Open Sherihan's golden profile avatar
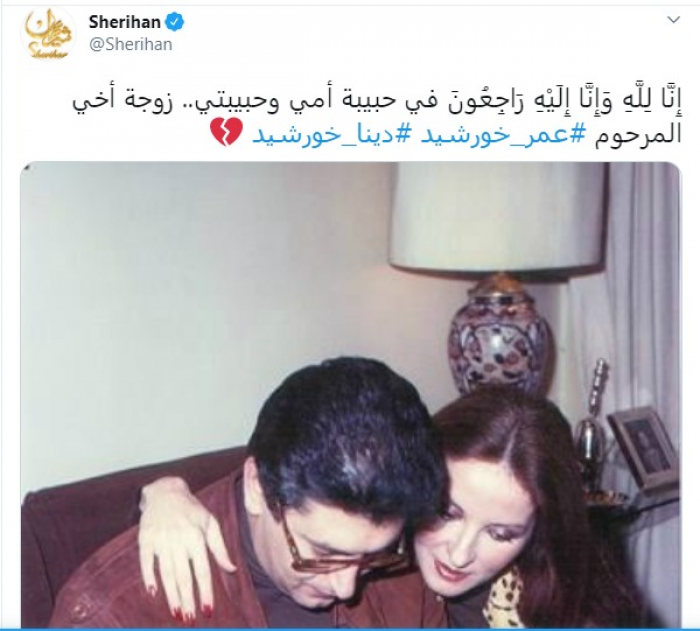Screen dimensions: 700x631 (x=48, y=33)
